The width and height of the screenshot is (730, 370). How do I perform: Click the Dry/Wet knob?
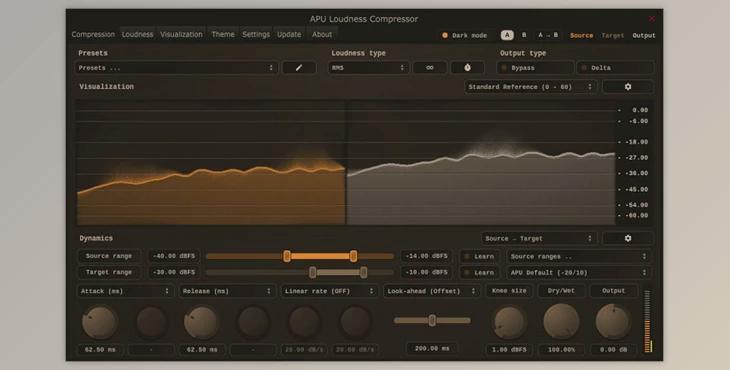tap(561, 322)
